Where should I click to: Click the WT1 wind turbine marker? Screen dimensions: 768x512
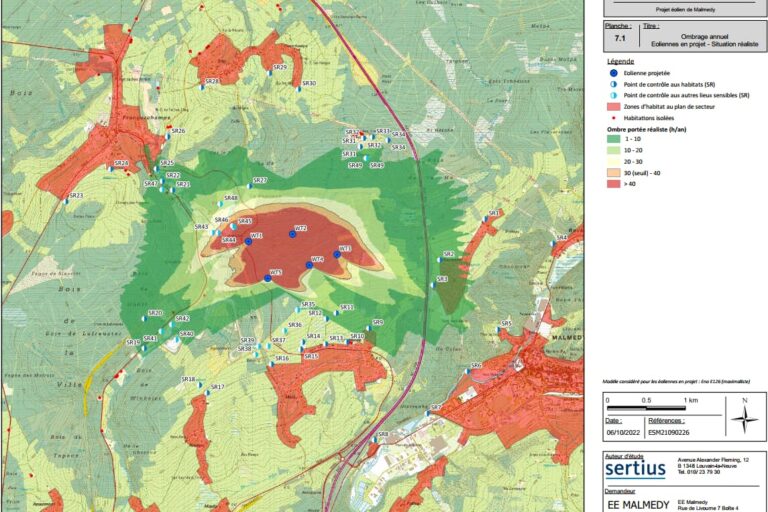(x=248, y=241)
